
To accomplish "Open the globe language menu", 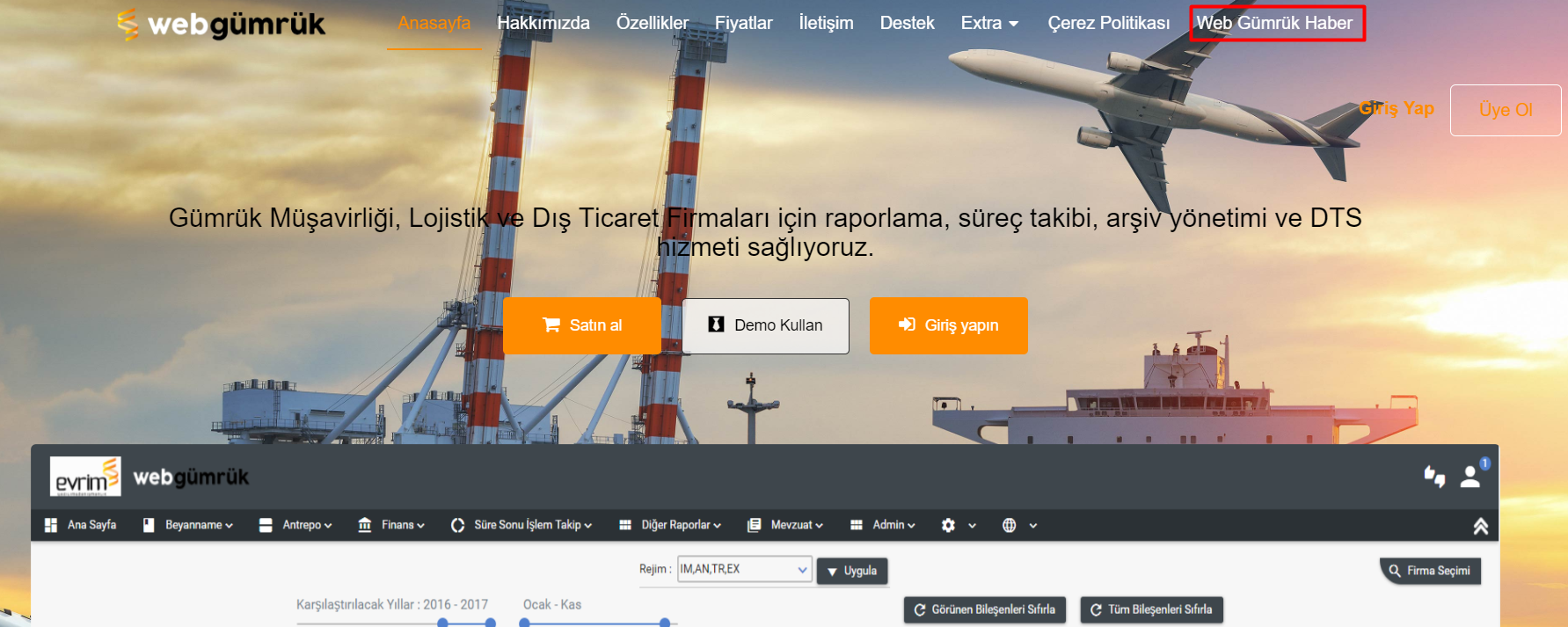I will coord(1019,525).
